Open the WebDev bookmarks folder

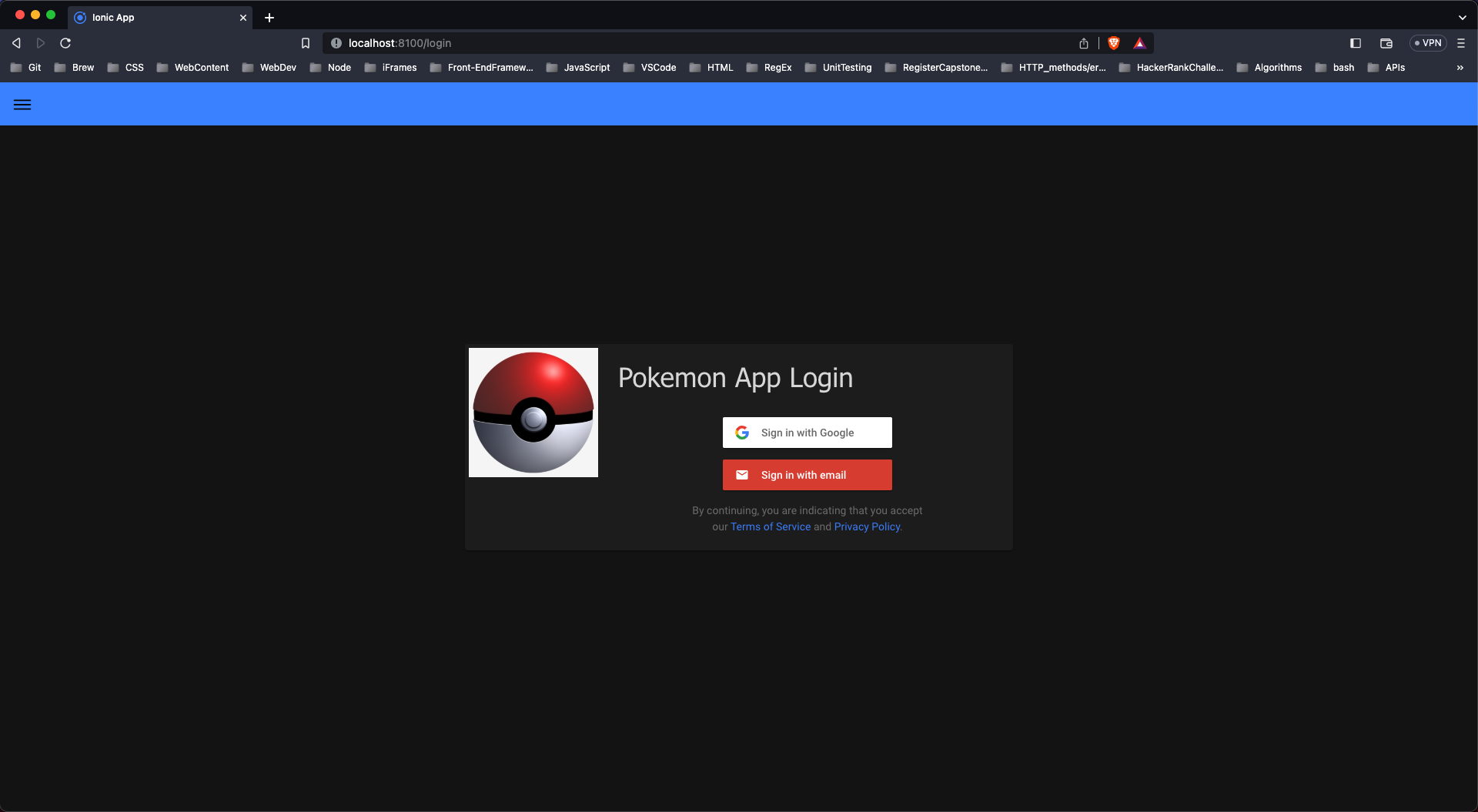point(269,68)
